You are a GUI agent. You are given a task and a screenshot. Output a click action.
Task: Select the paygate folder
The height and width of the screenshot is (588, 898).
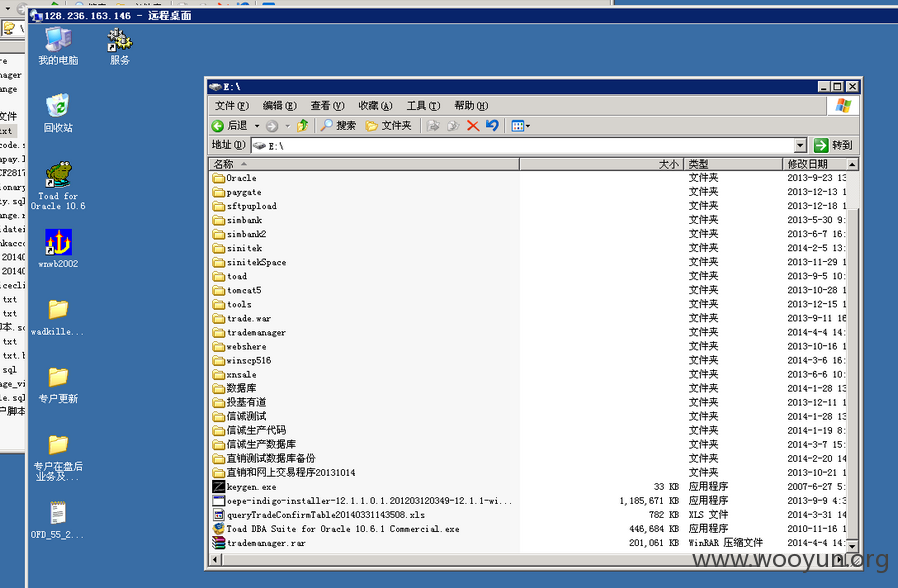244,192
